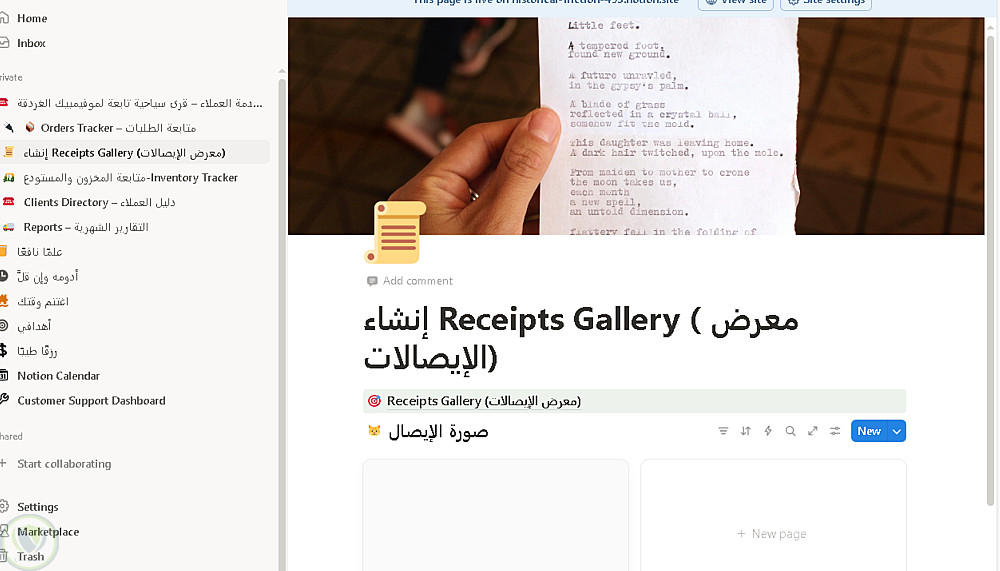This screenshot has height=571, width=1000.
Task: Click the large scroll page icon
Action: click(x=395, y=232)
